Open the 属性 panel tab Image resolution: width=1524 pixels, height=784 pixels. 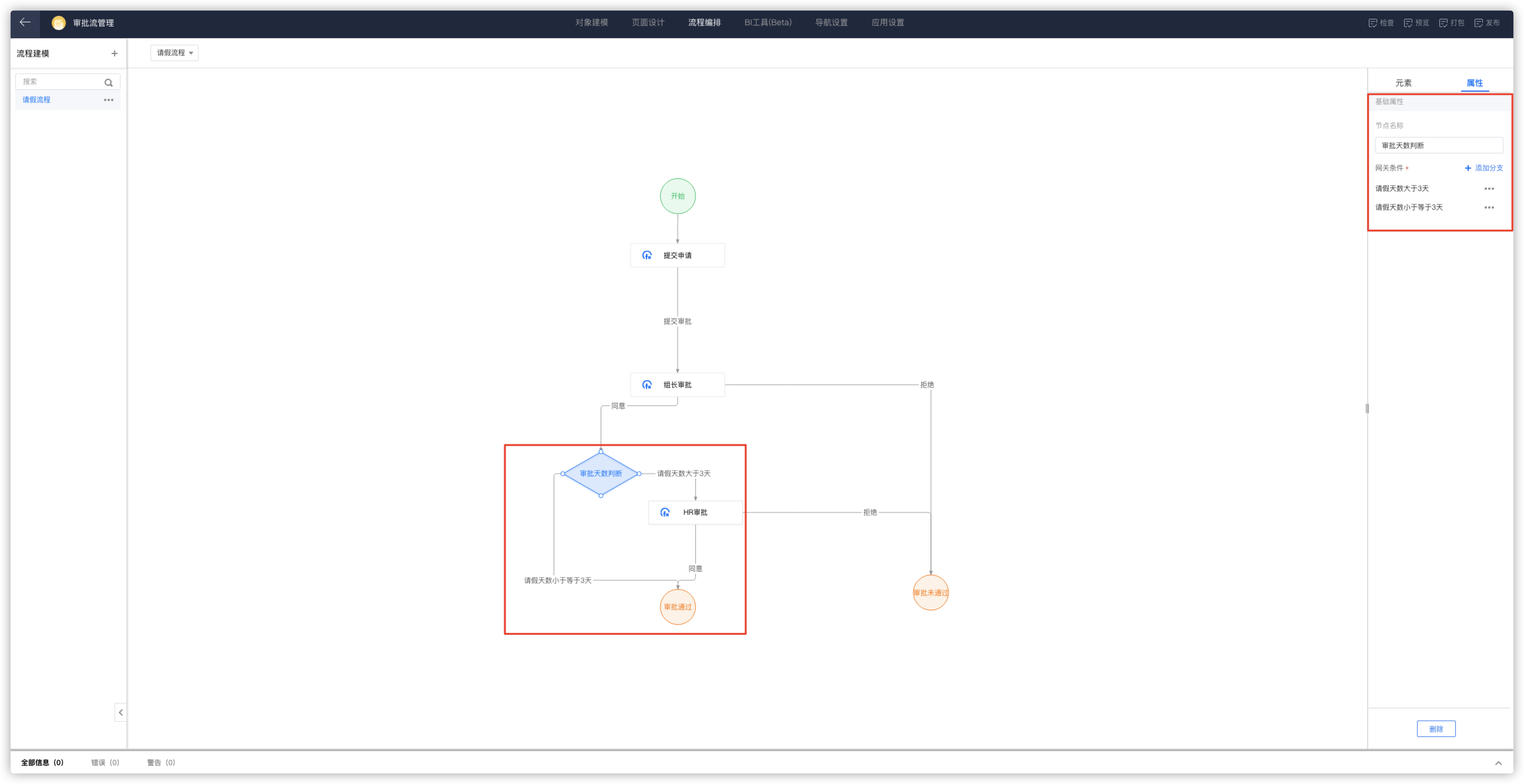[x=1474, y=83]
